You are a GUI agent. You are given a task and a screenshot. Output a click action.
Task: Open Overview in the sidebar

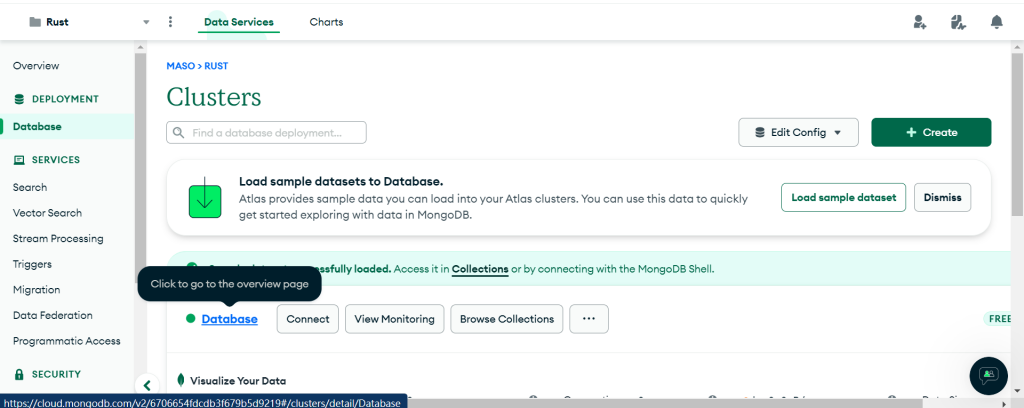coord(36,66)
